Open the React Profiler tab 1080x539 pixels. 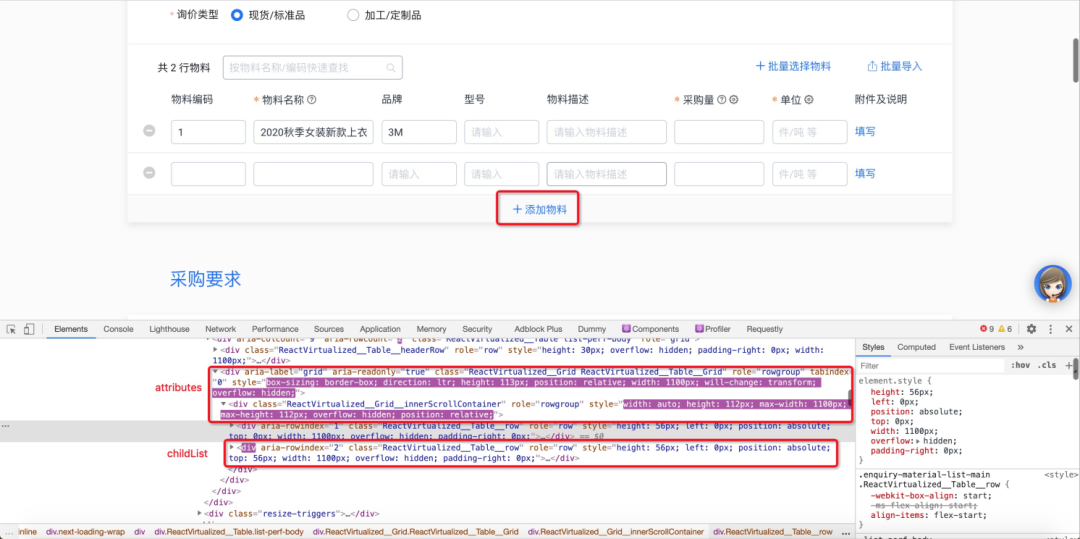[x=713, y=329]
